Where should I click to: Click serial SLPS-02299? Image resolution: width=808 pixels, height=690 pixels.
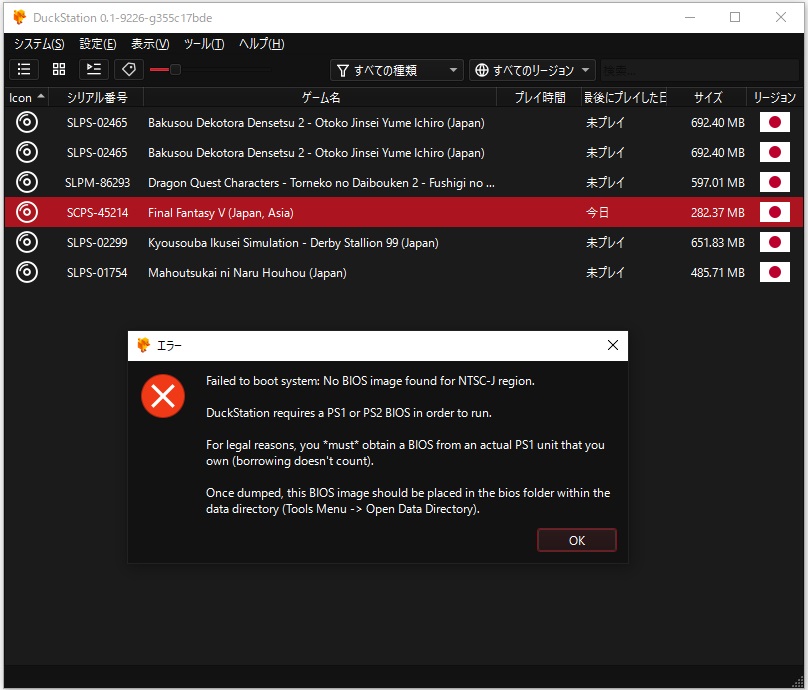pos(97,243)
